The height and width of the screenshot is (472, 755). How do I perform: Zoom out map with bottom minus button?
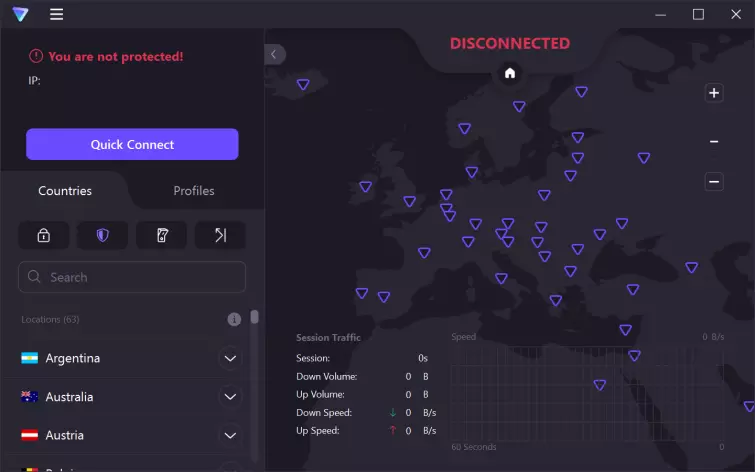click(714, 181)
